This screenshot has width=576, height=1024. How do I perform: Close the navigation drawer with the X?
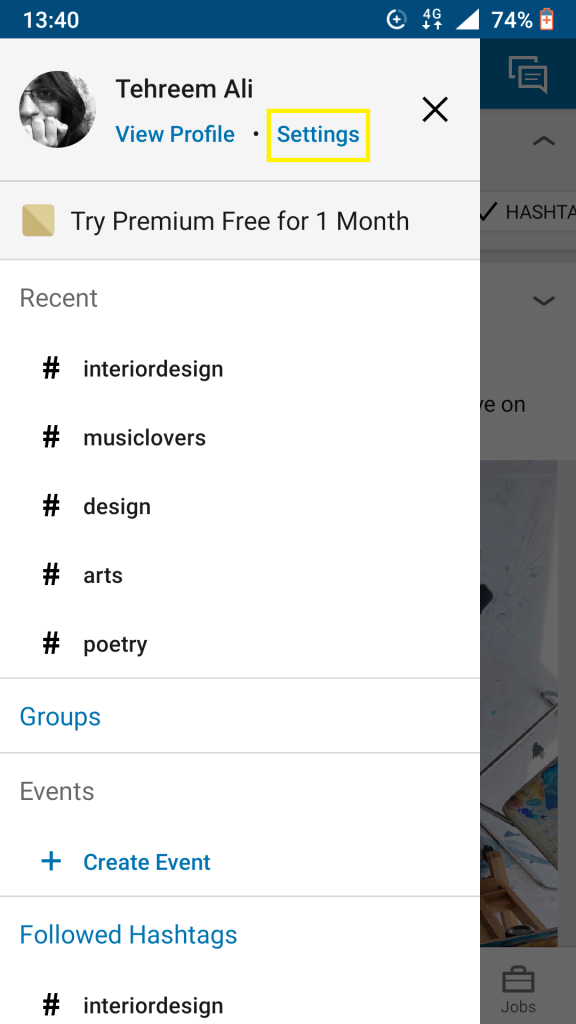[x=435, y=110]
